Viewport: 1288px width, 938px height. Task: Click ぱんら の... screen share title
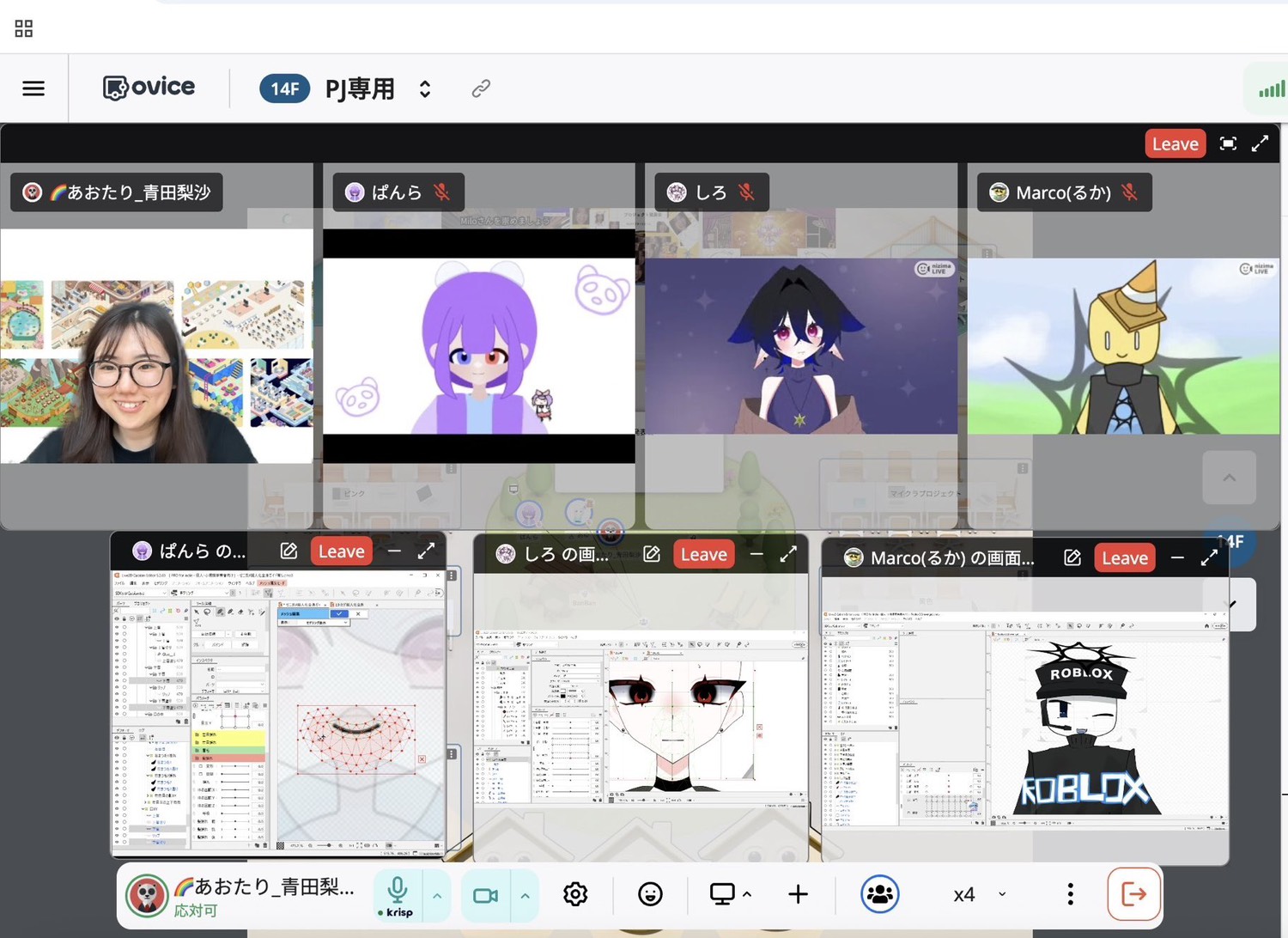pos(203,551)
